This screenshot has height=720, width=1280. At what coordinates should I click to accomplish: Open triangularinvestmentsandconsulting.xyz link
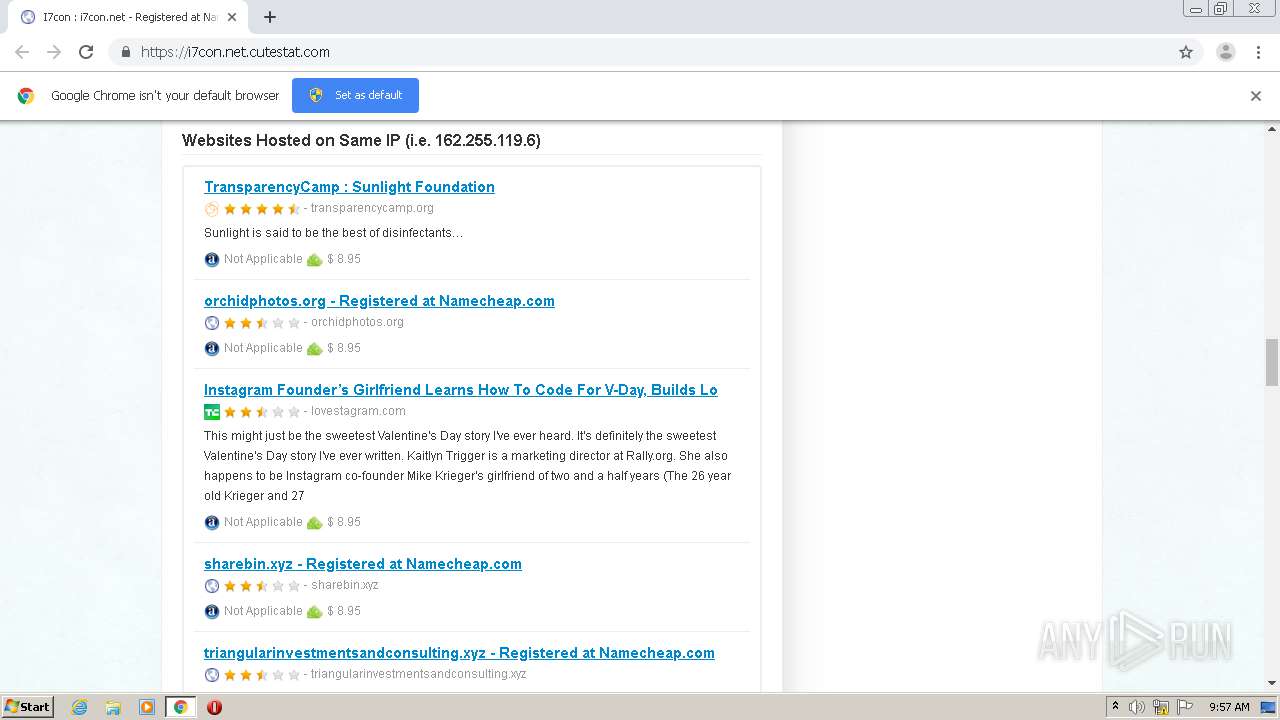[459, 653]
